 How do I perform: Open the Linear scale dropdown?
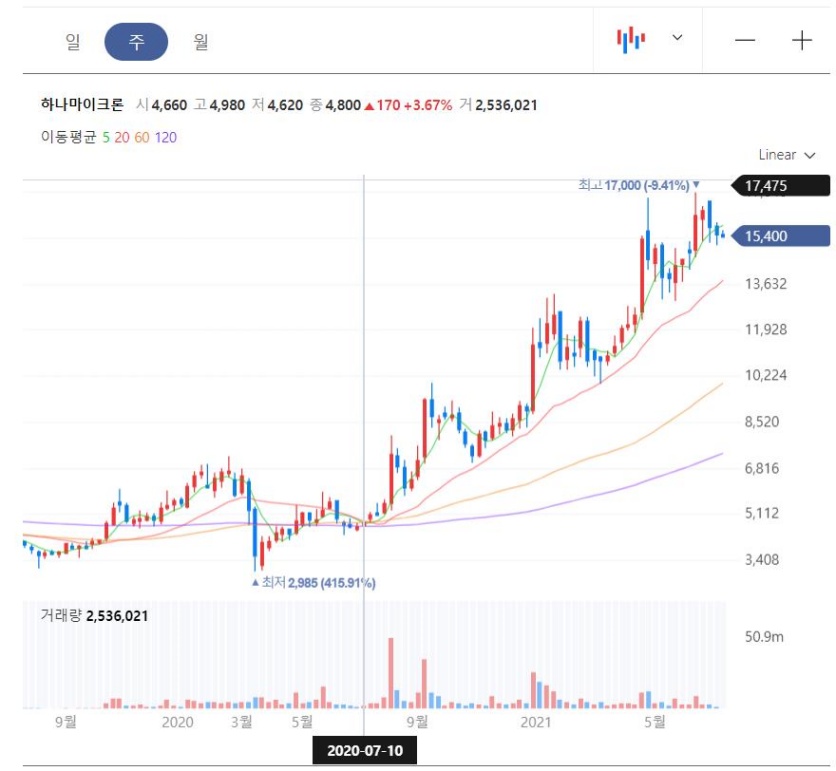click(x=787, y=155)
